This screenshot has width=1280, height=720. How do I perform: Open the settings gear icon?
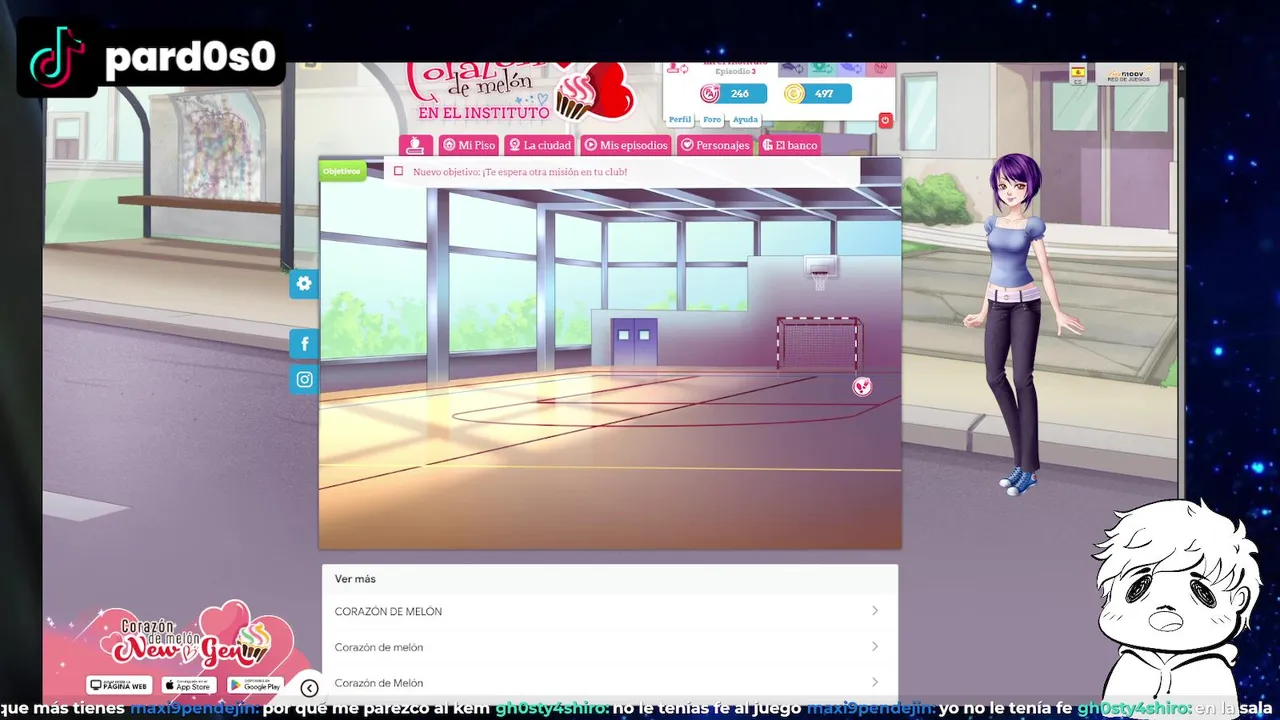(304, 283)
